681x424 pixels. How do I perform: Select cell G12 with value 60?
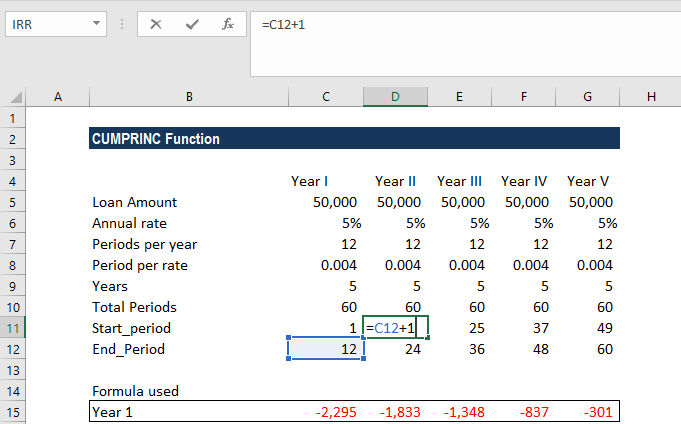tap(588, 349)
